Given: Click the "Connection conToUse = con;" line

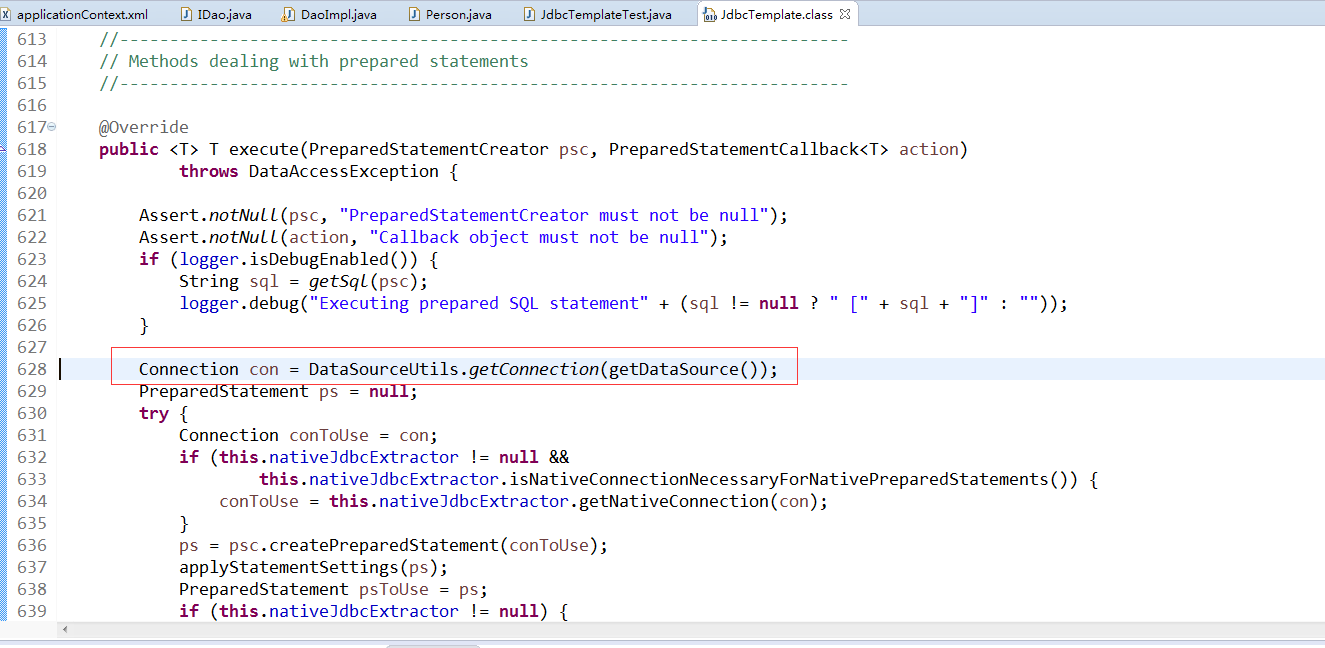Looking at the screenshot, I should (308, 435).
